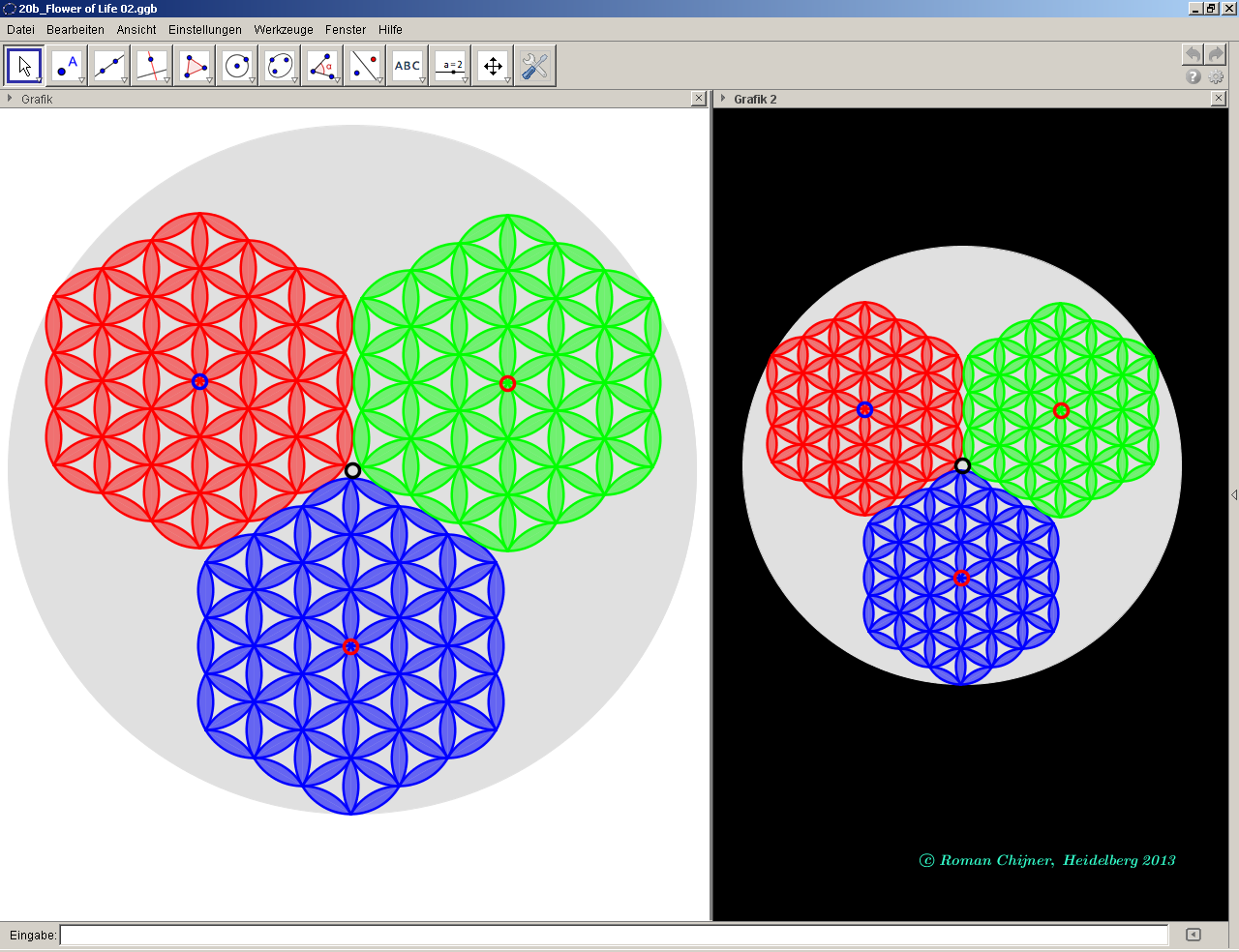Open the Werkzeuge menu
Screen dimensions: 1239x952
284,30
